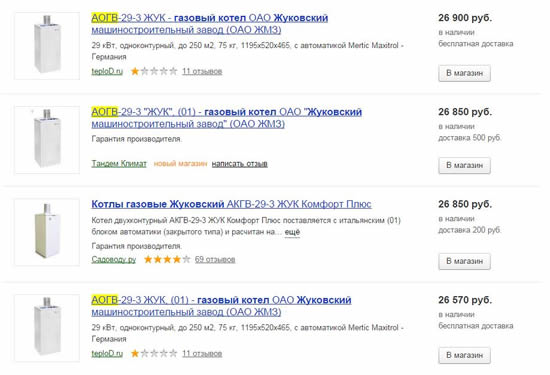Click boiler thumbnail of the 26 900 руб. offer
The image size is (550, 375).
coord(47,46)
